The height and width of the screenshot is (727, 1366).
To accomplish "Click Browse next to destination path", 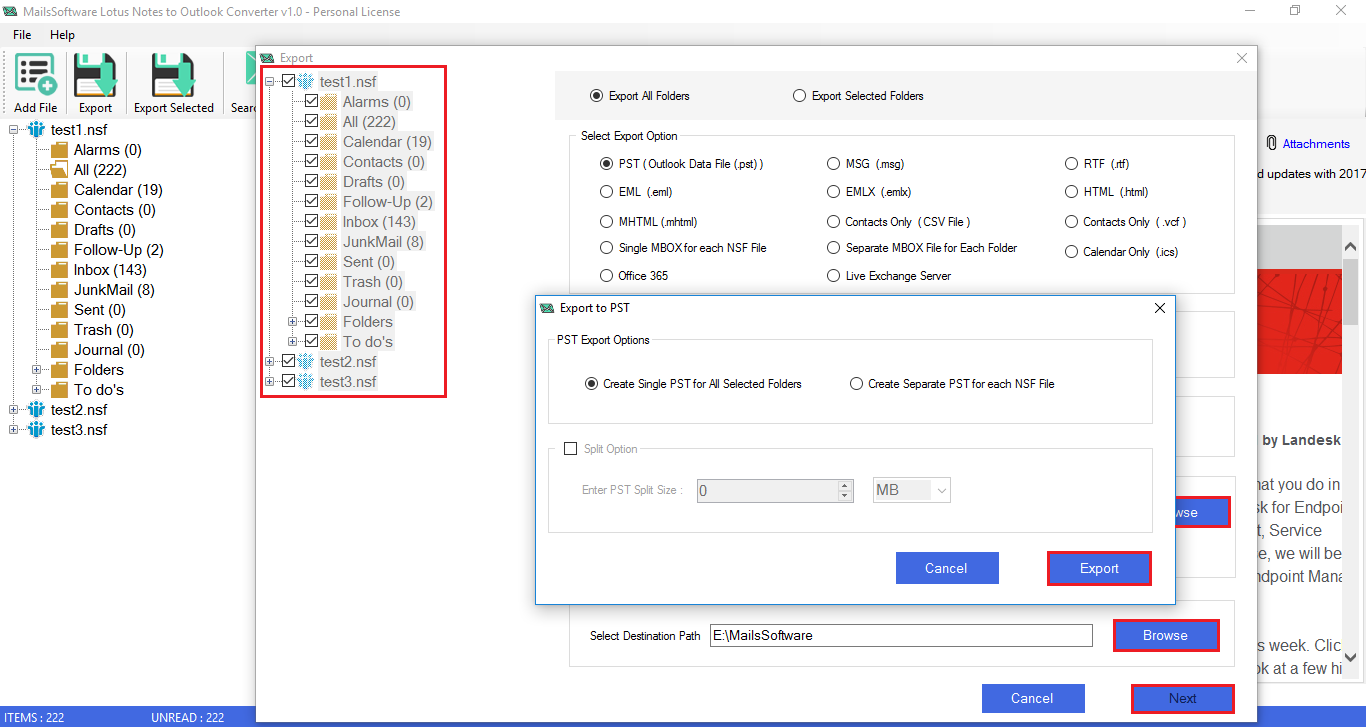I will pos(1166,635).
